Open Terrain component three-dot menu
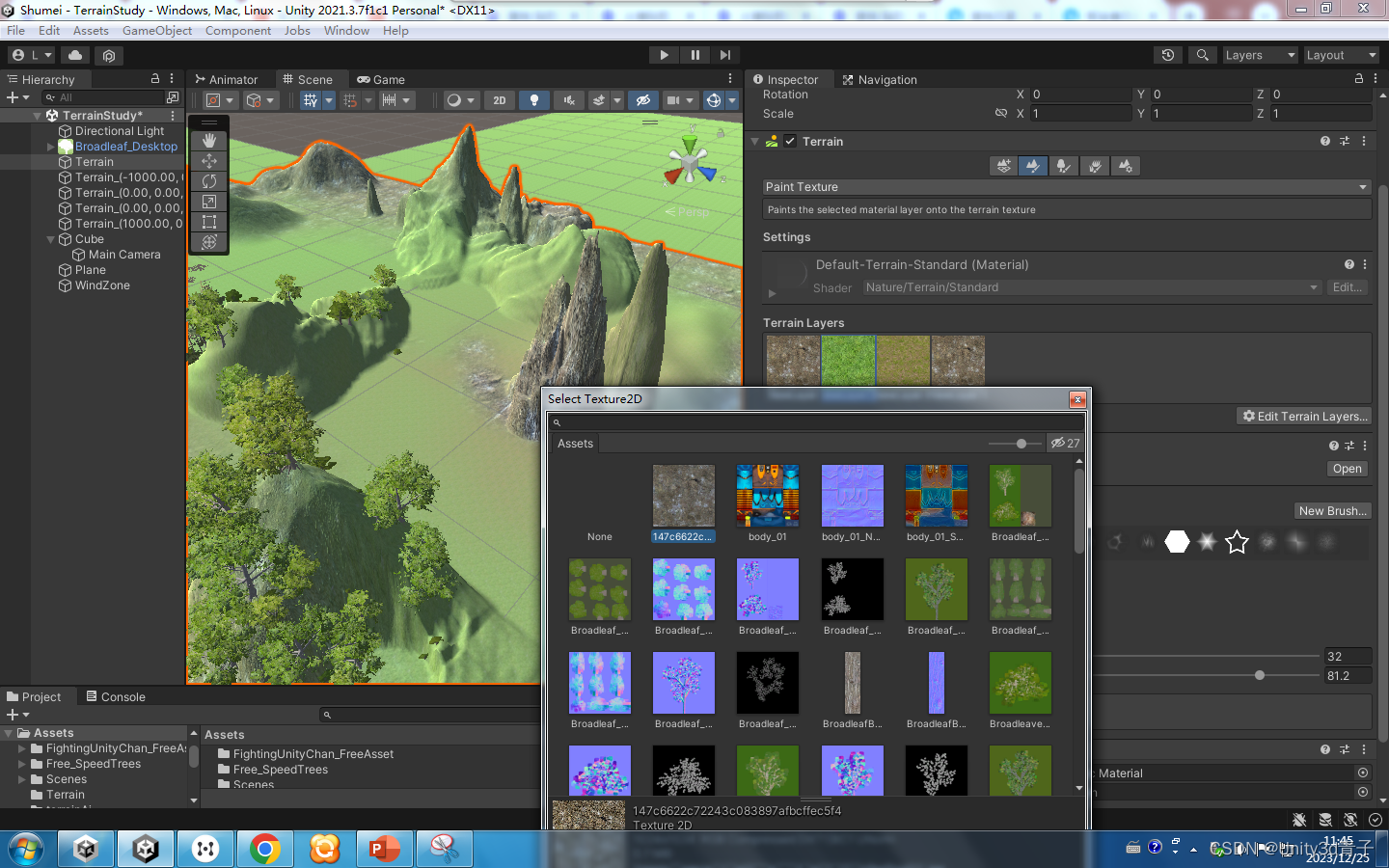 point(1364,141)
